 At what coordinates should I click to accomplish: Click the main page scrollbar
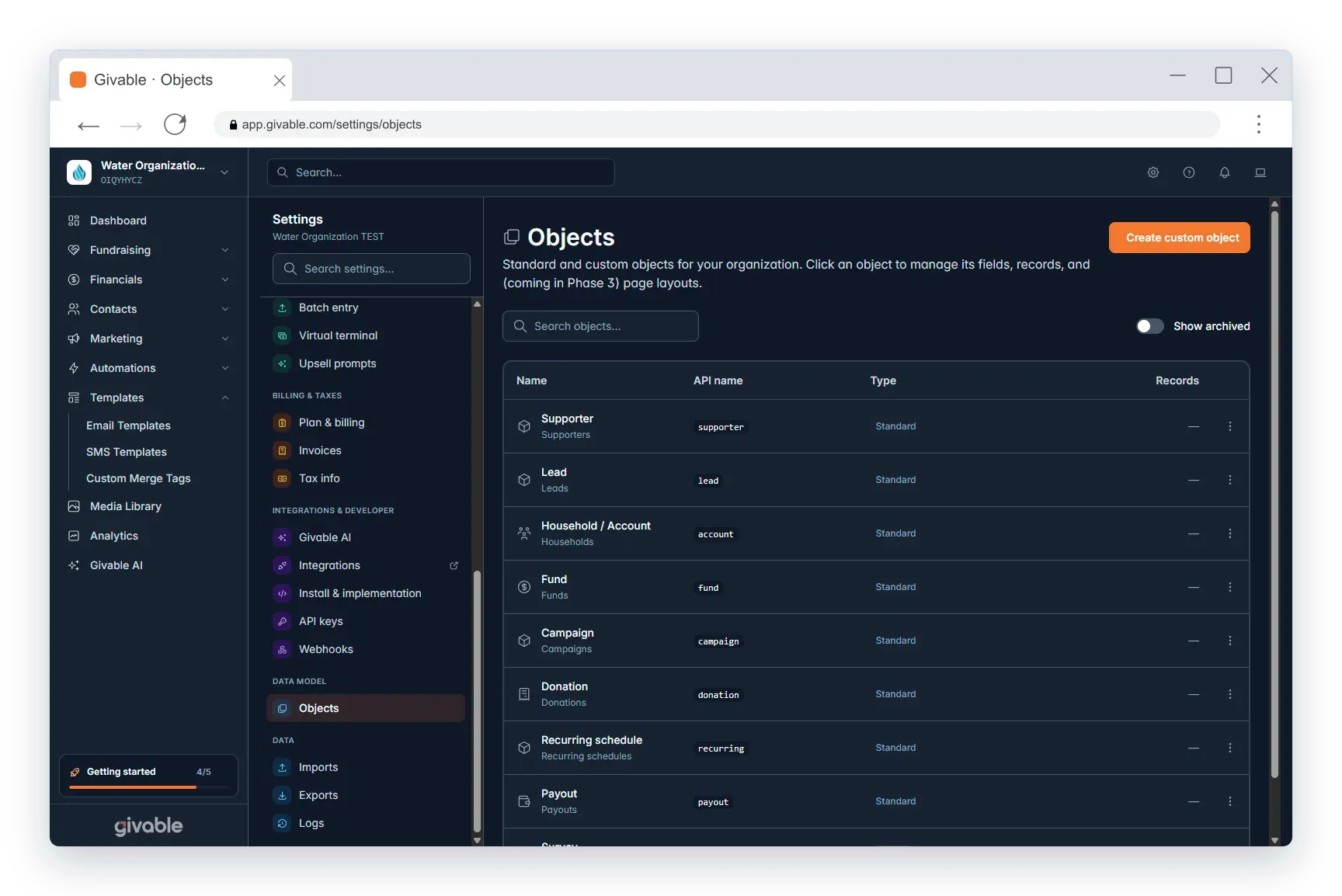pyautogui.click(x=1274, y=495)
